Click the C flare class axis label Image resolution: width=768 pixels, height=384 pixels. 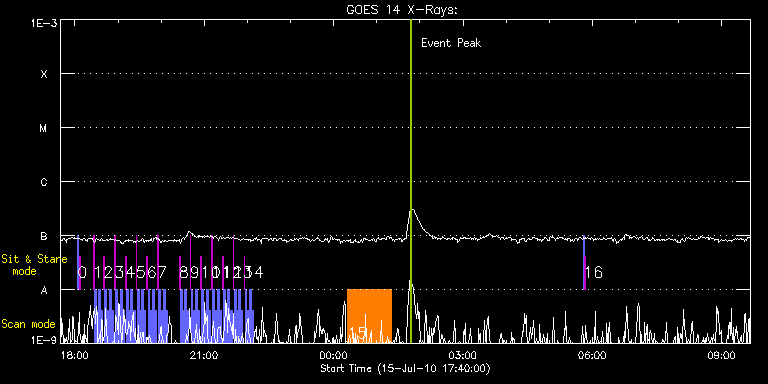pos(44,182)
